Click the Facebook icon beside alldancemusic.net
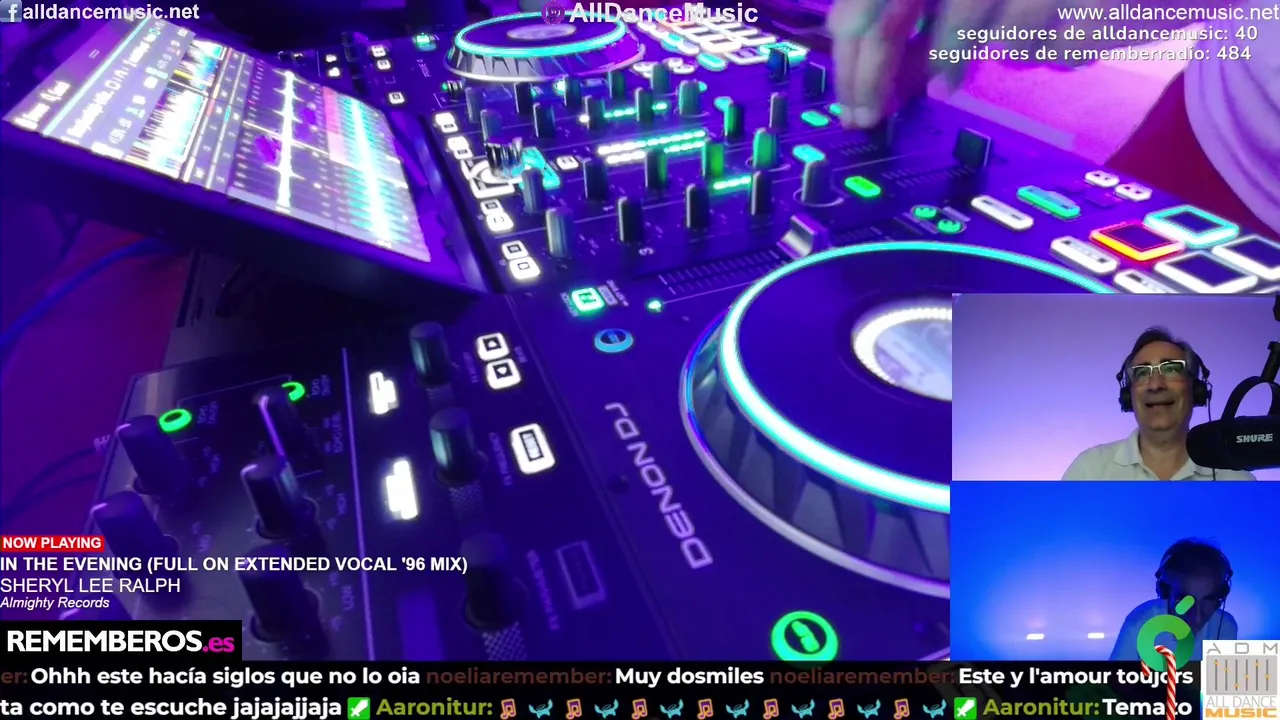The width and height of the screenshot is (1280, 720). [x=11, y=12]
